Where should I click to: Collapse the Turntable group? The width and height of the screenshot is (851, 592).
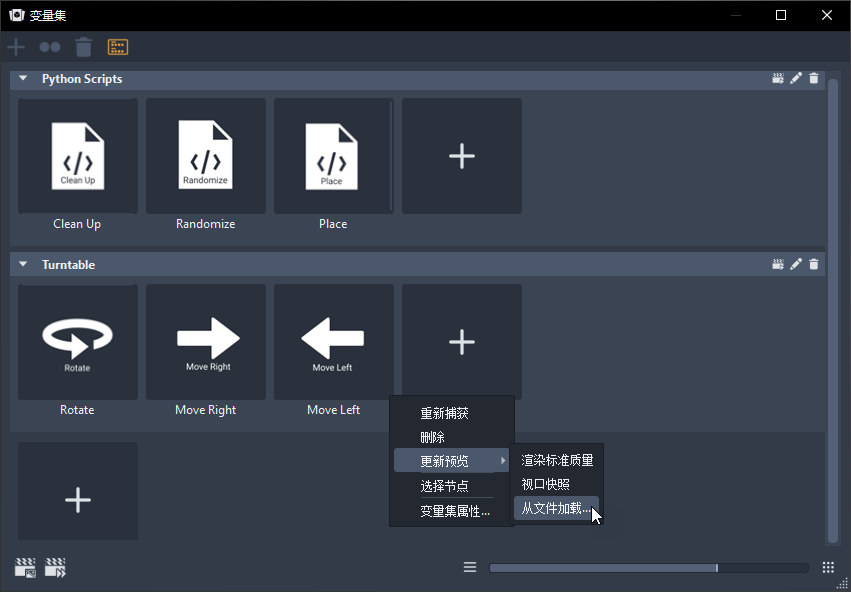pyautogui.click(x=22, y=264)
